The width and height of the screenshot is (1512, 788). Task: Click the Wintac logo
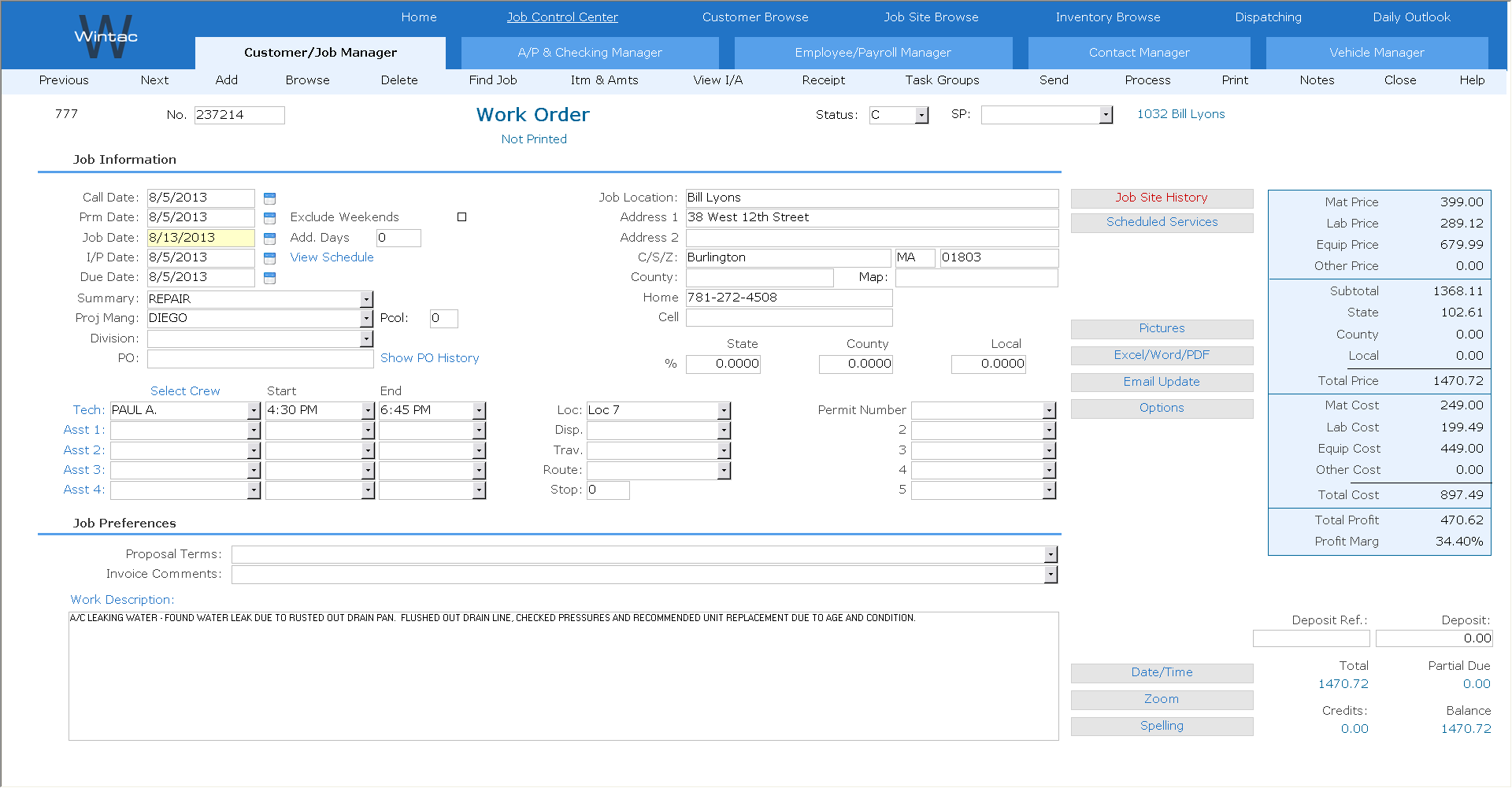pos(106,36)
